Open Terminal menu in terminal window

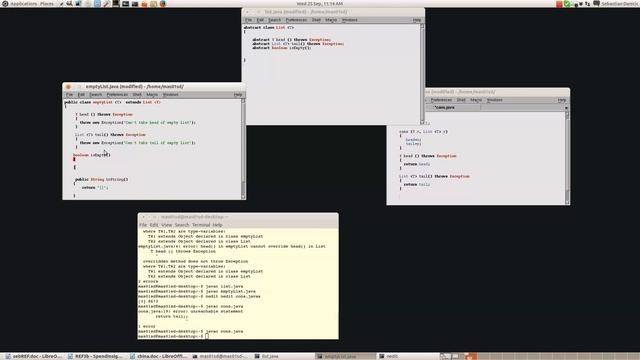pos(201,225)
